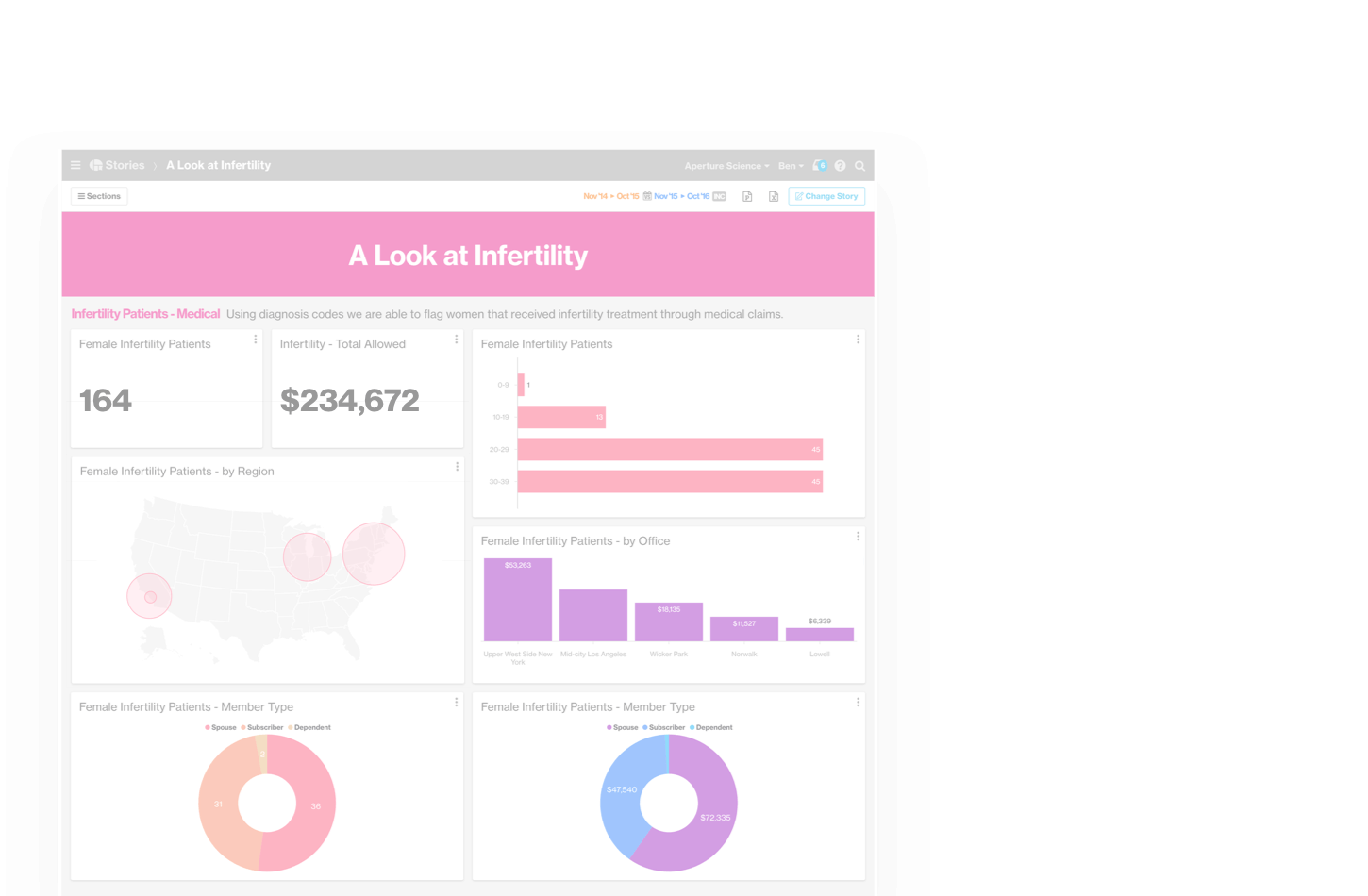Click the Stories breadcrumb icon
The height and width of the screenshot is (896, 1368).
tap(93, 165)
